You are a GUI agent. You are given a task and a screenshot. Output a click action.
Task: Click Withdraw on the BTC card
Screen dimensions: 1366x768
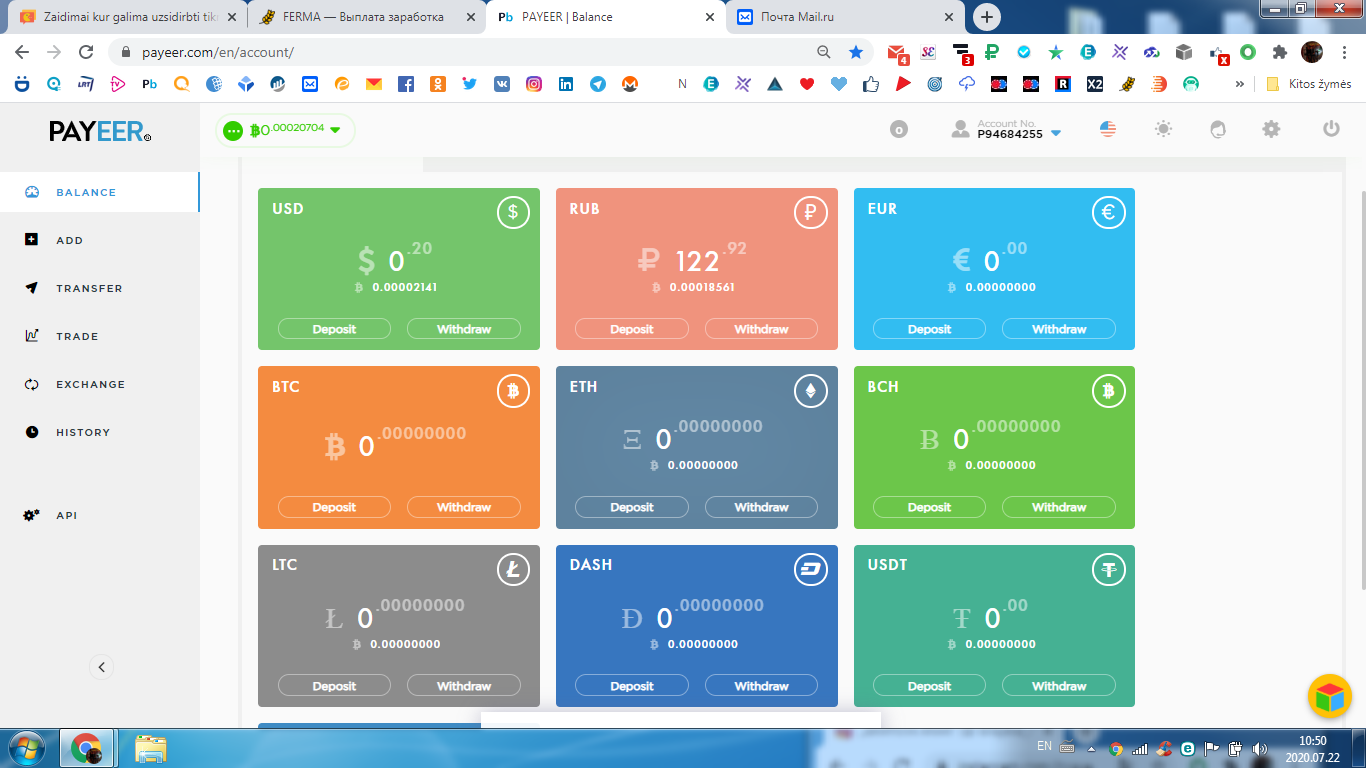(x=464, y=507)
